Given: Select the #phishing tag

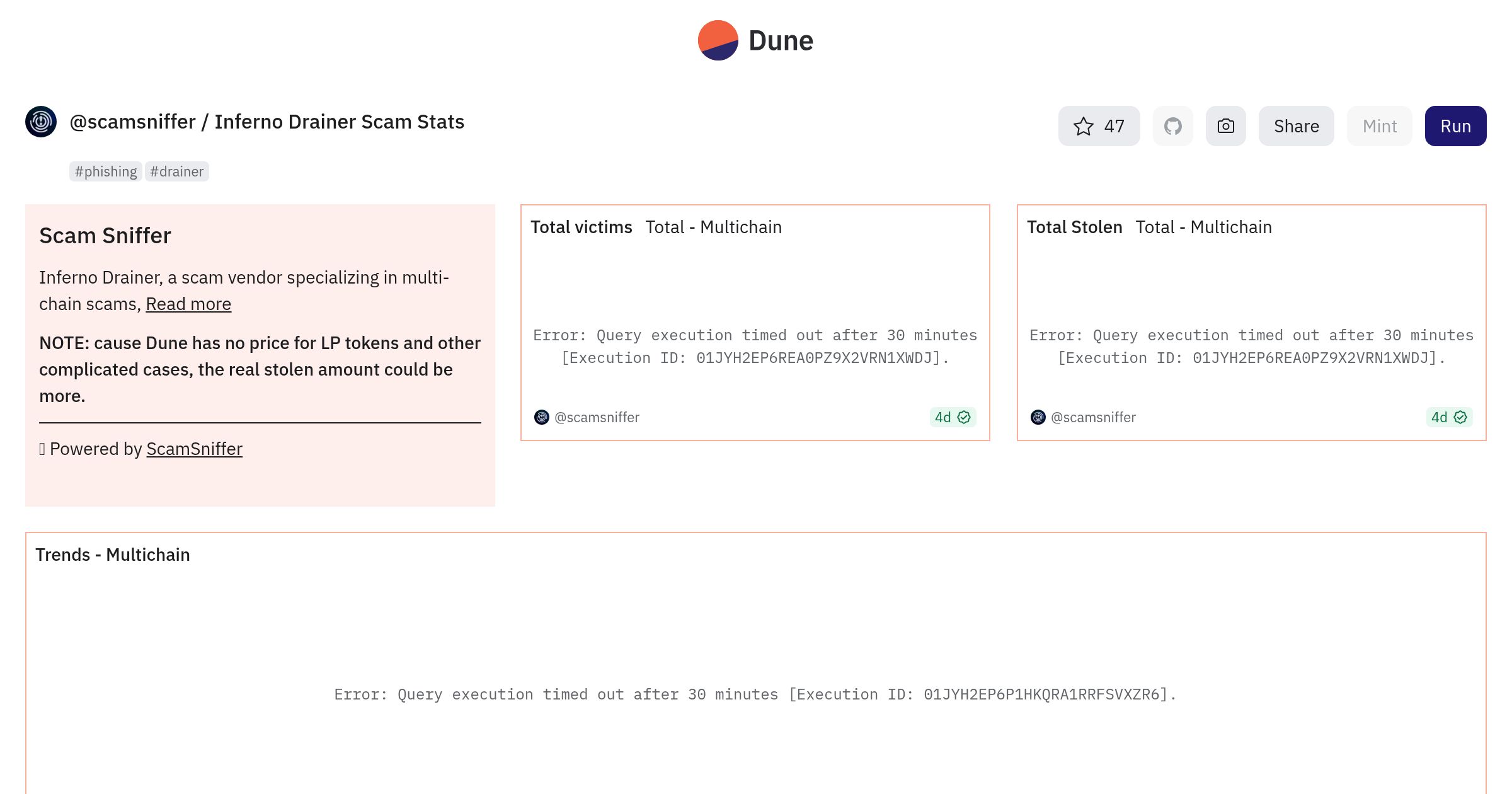Looking at the screenshot, I should 105,171.
